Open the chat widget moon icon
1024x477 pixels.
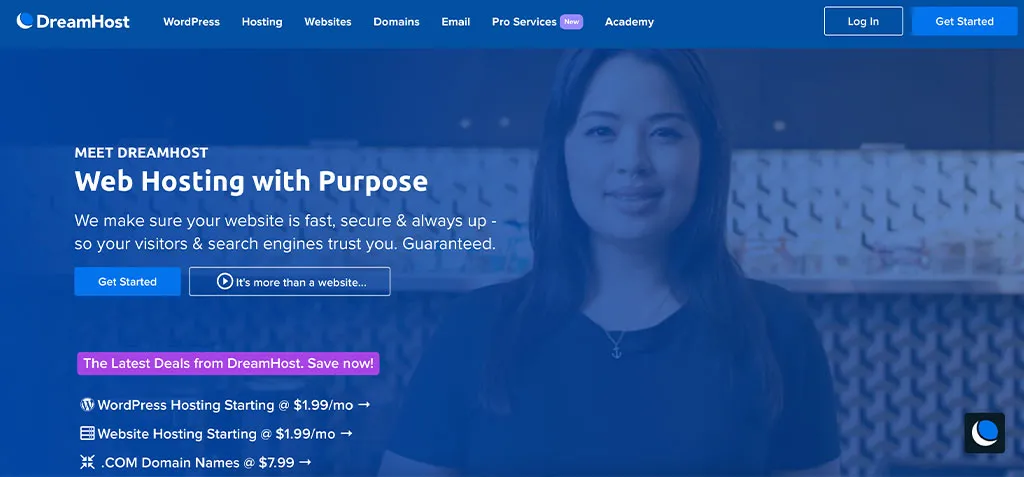(984, 433)
